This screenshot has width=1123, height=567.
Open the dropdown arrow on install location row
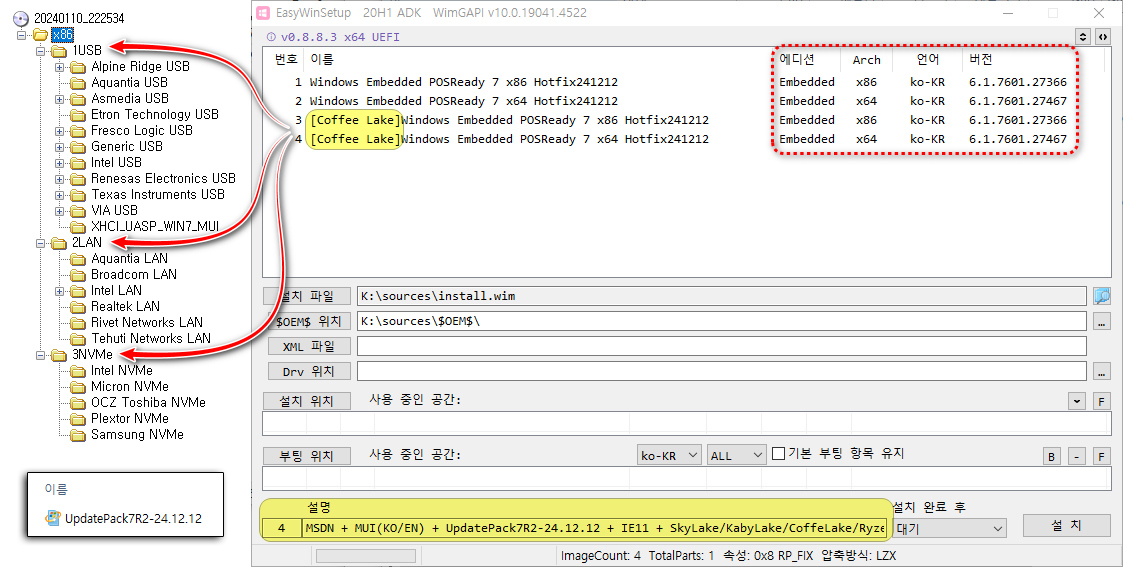click(x=1076, y=401)
